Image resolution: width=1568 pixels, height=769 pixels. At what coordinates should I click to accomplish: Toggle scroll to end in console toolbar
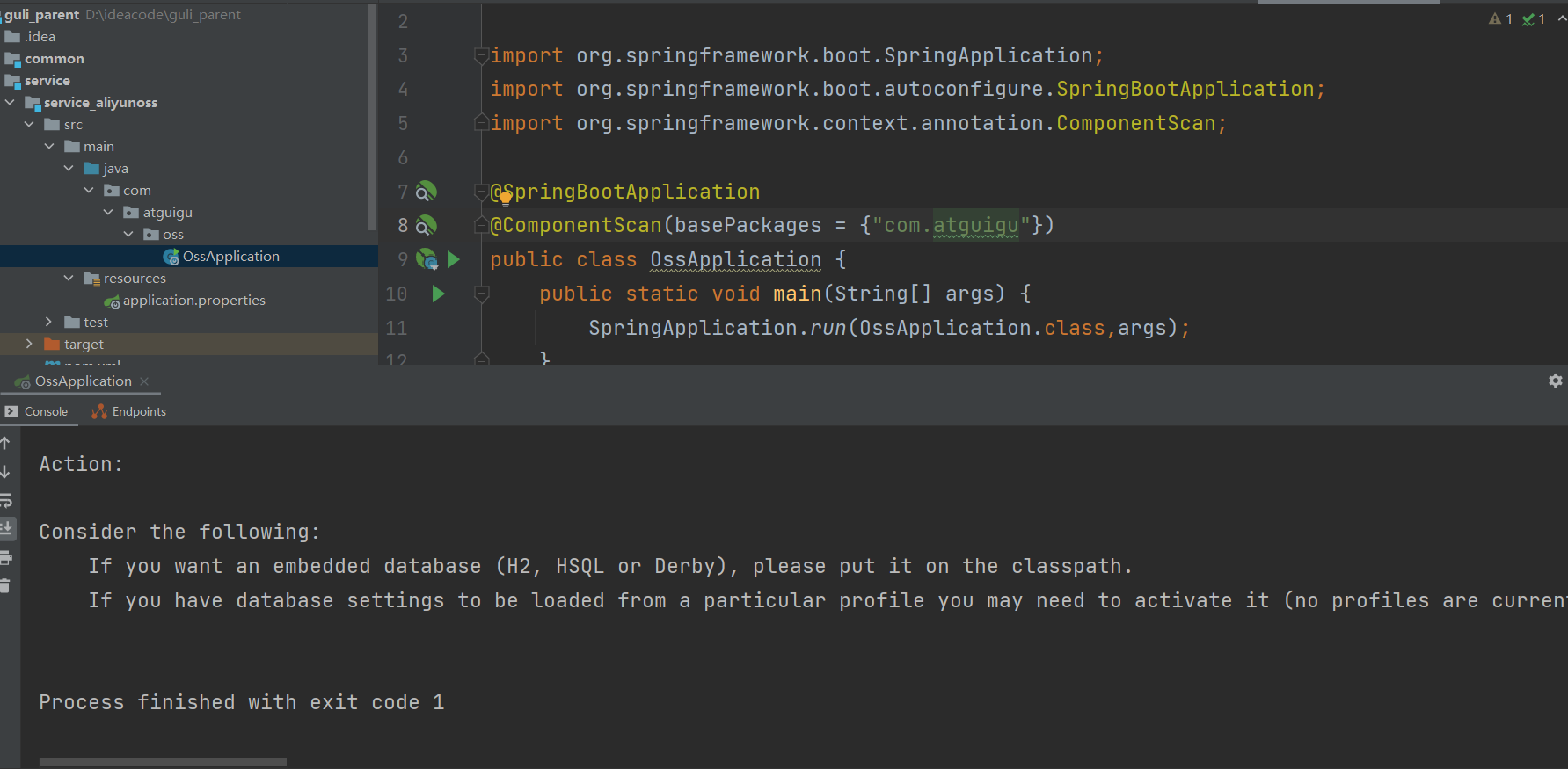(x=5, y=528)
